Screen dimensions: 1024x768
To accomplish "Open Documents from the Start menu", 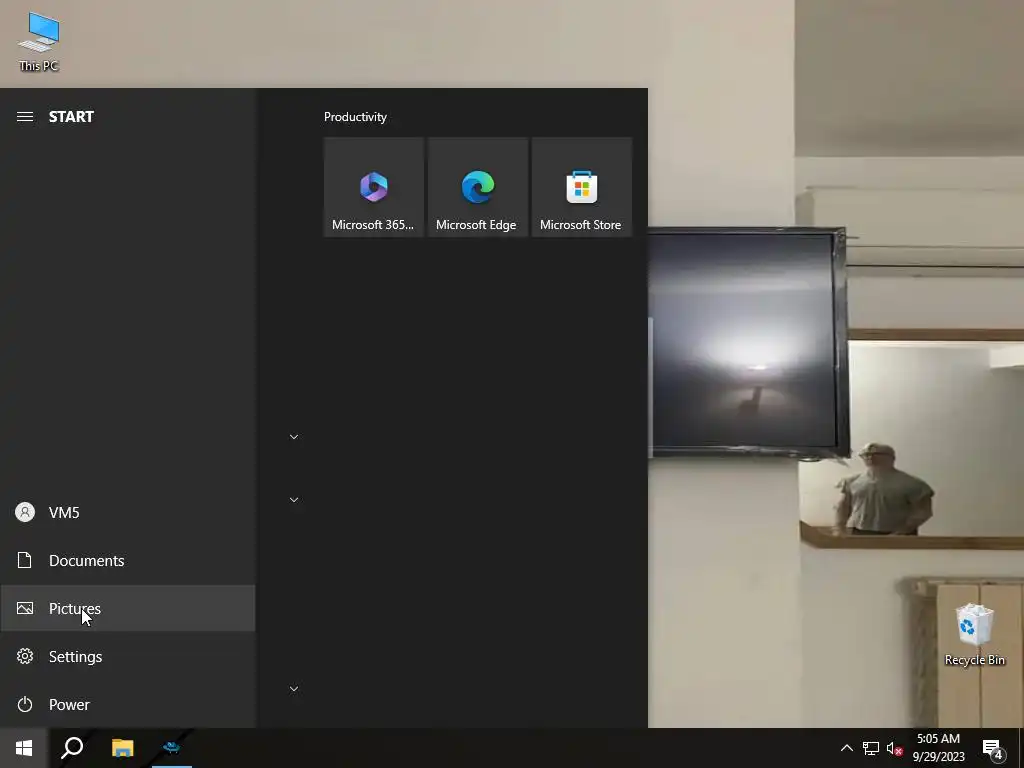I will click(127, 560).
